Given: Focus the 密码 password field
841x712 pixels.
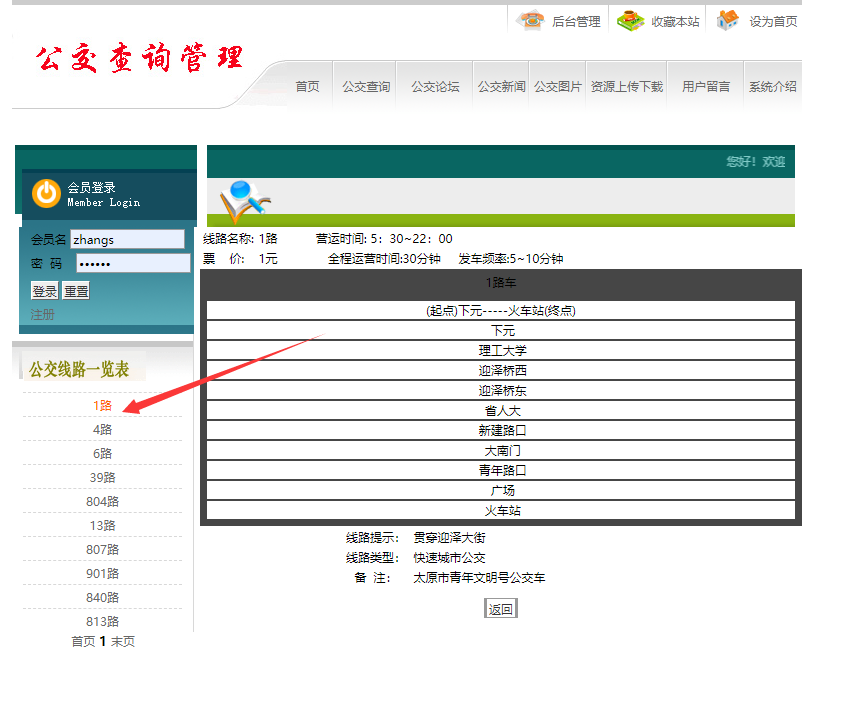Looking at the screenshot, I should (x=133, y=263).
